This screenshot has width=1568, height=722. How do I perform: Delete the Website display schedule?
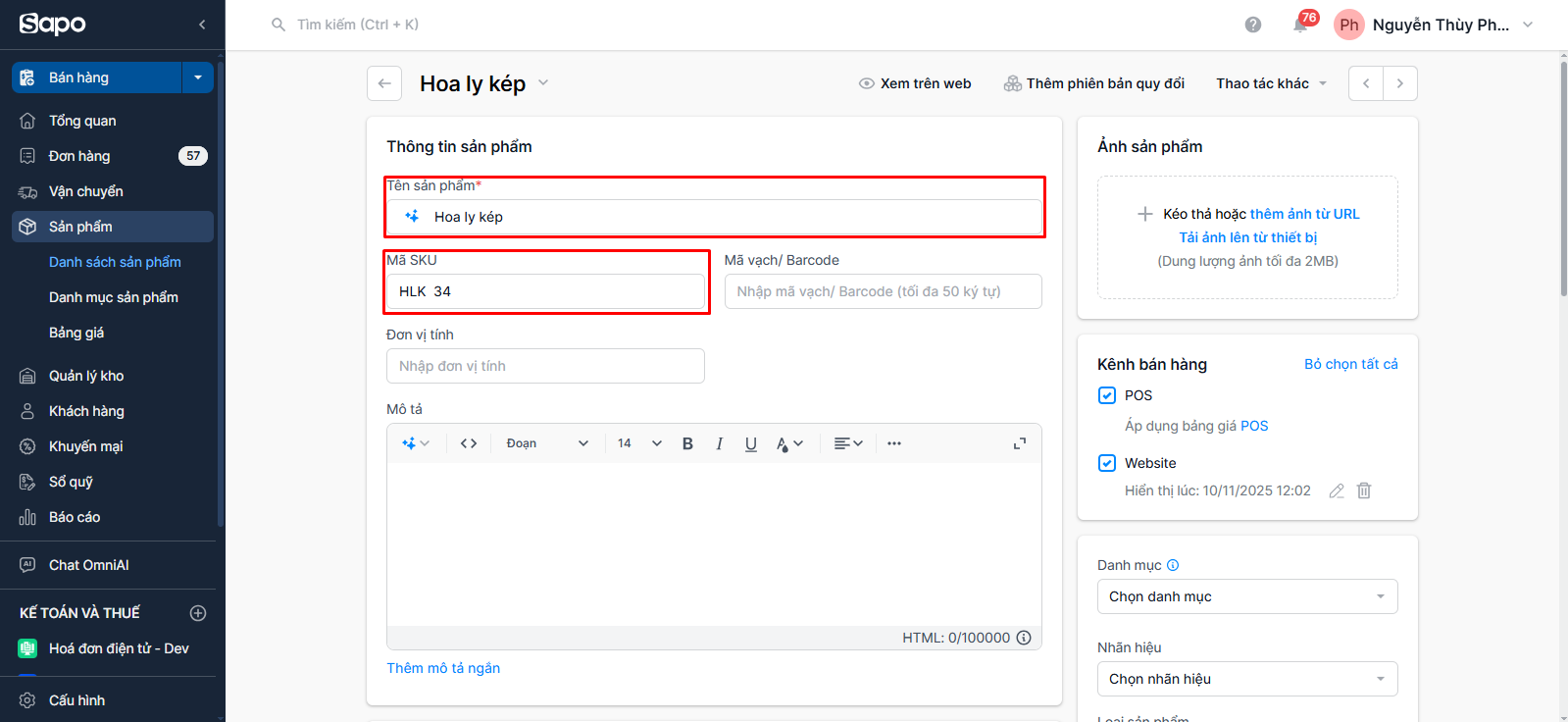point(1364,490)
